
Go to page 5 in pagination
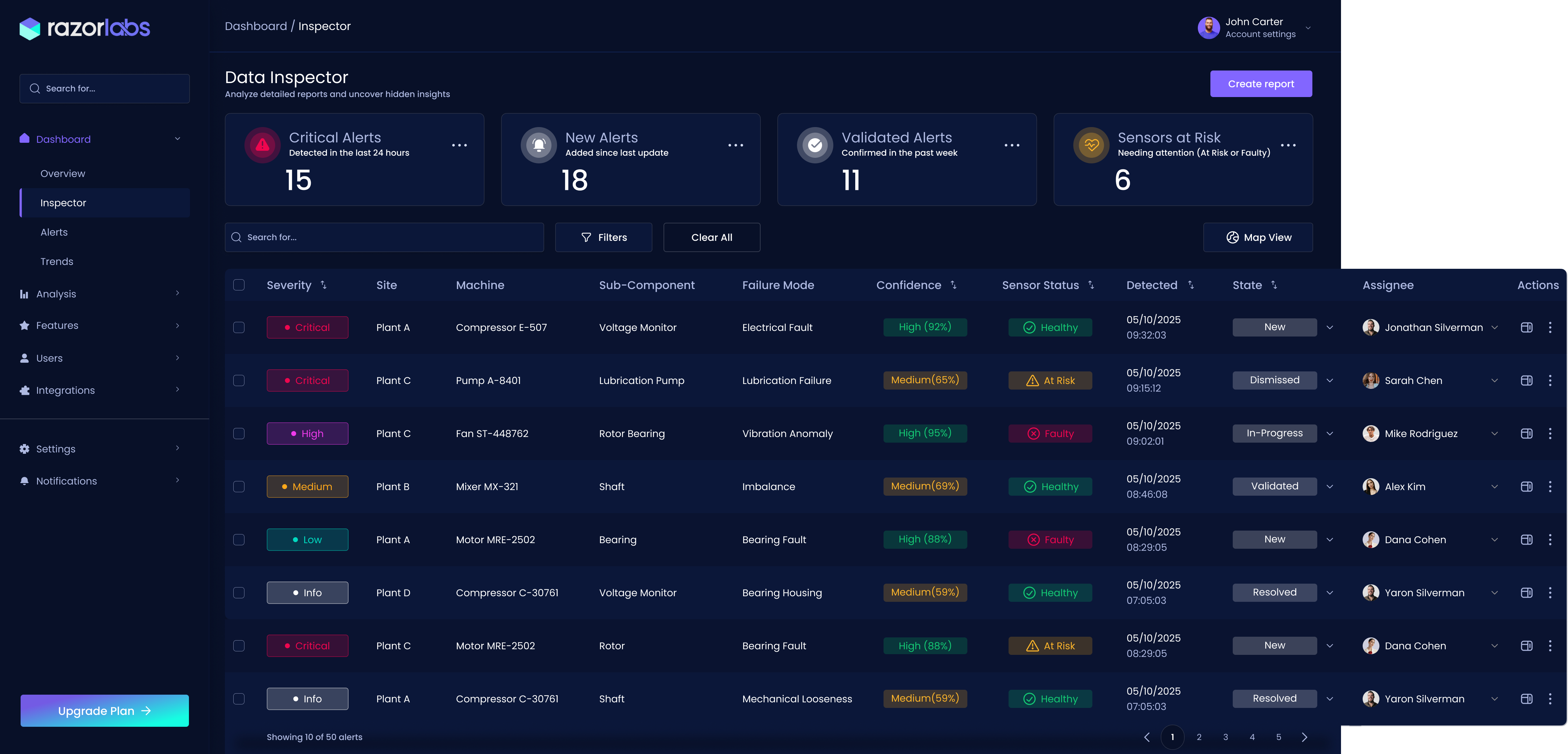click(1278, 737)
